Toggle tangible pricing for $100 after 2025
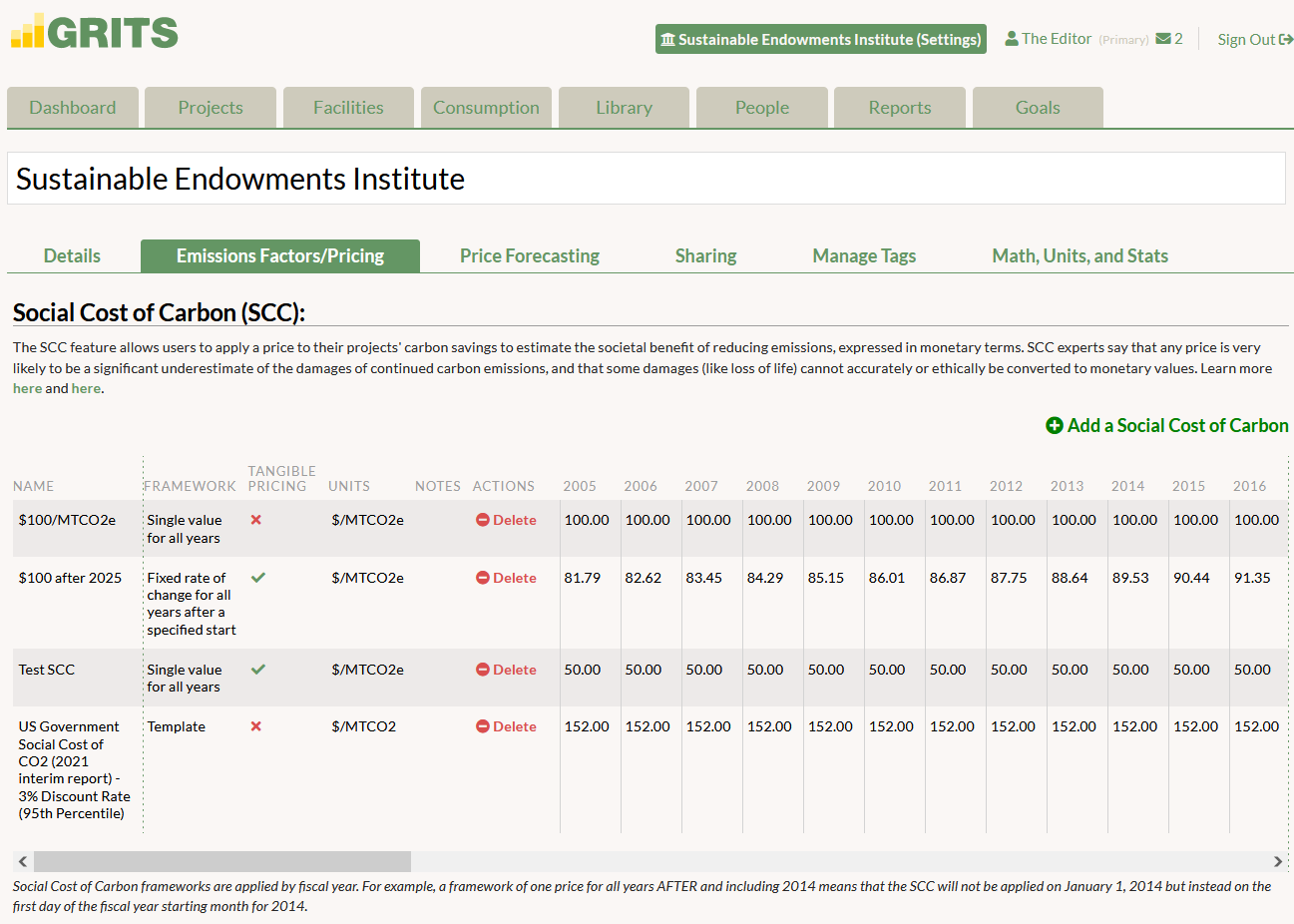This screenshot has width=1294, height=924. [x=257, y=578]
